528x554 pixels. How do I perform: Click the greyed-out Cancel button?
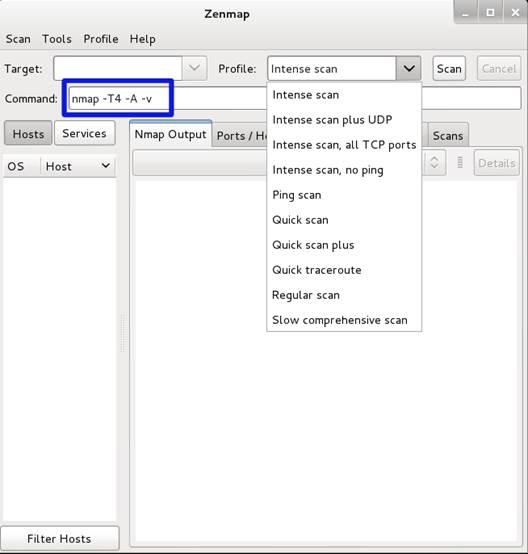click(x=499, y=69)
